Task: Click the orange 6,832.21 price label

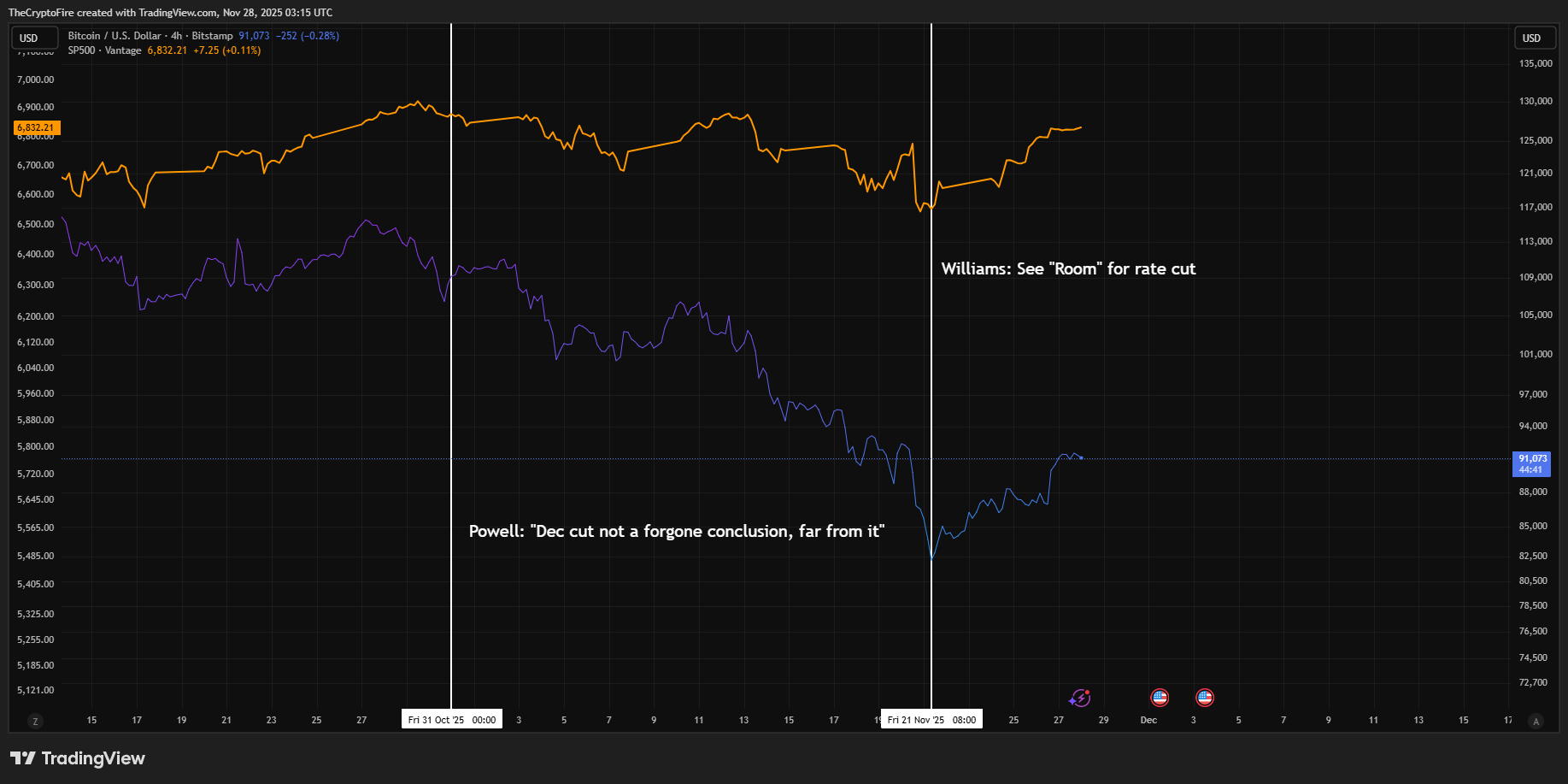Action: pos(36,127)
